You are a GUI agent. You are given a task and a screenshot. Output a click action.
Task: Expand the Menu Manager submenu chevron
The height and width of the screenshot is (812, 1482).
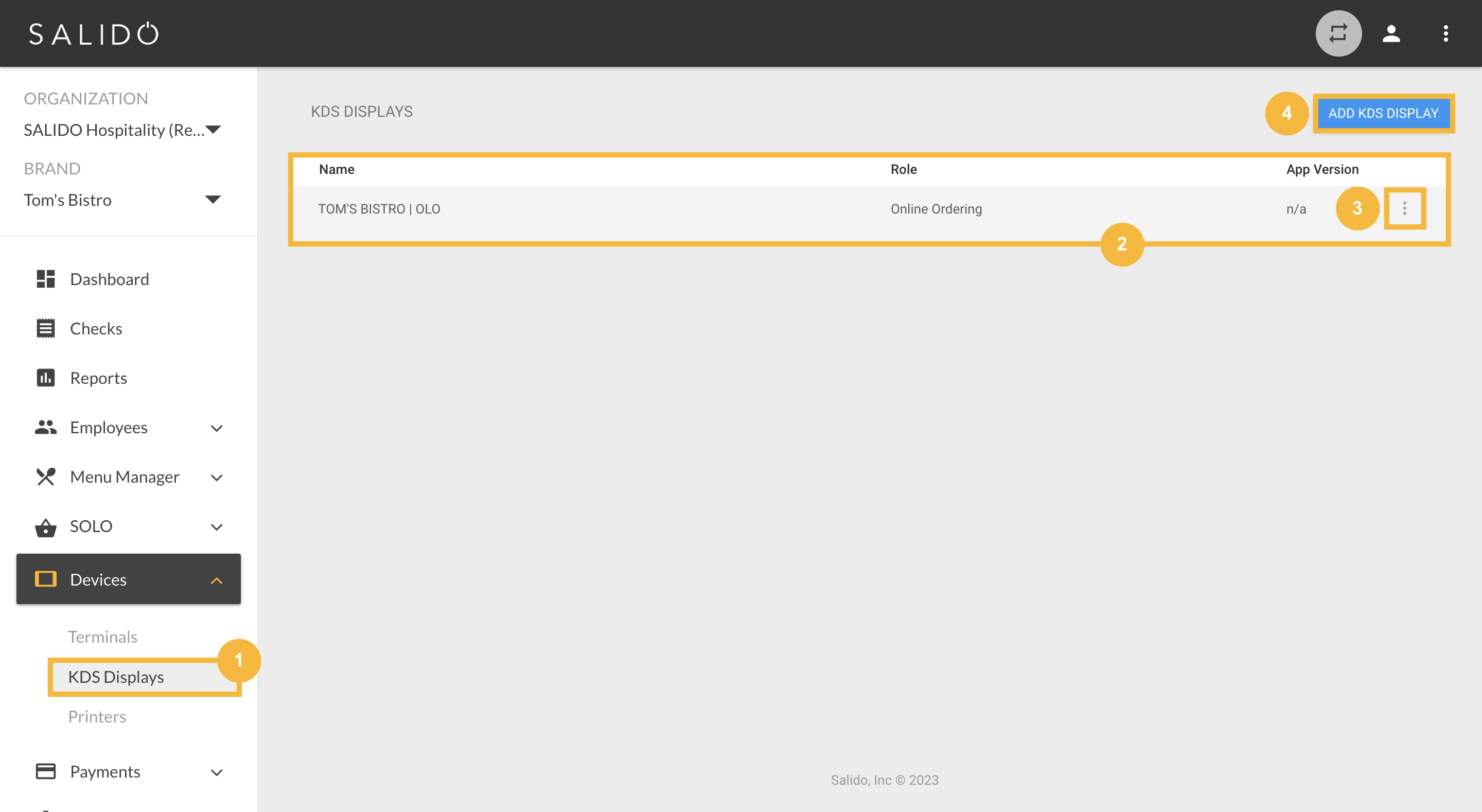(216, 478)
